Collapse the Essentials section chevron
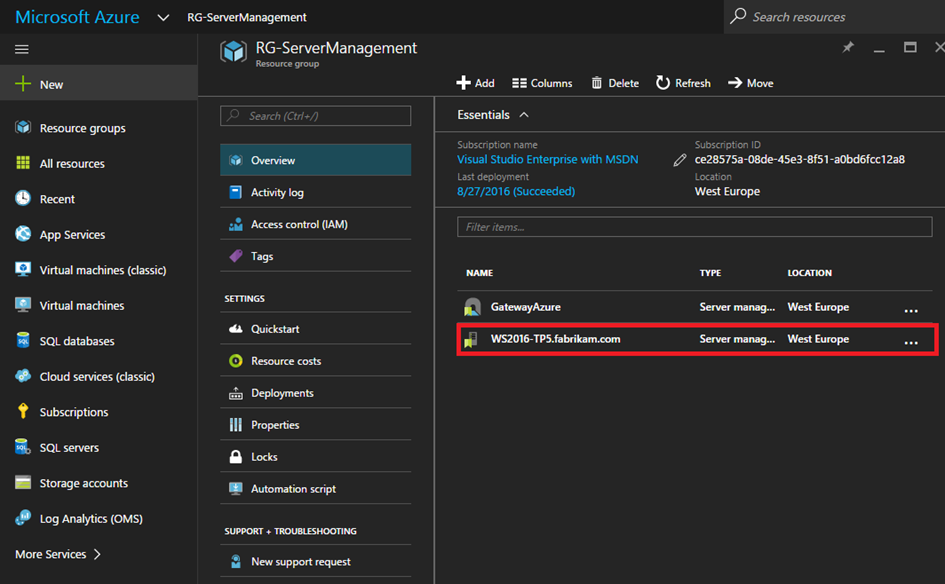Viewport: 945px width, 584px height. pos(524,115)
